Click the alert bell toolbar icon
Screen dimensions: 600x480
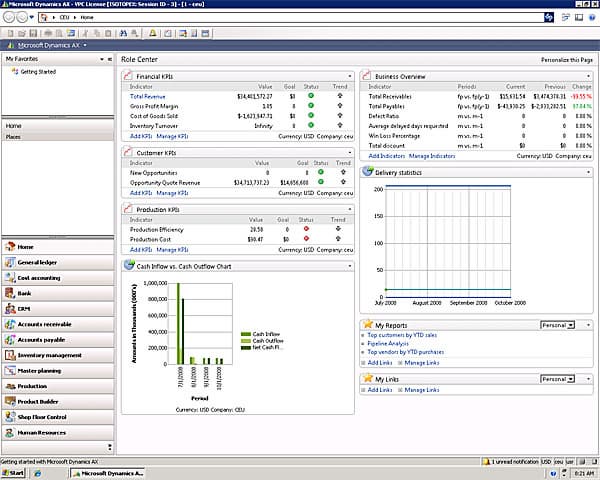coord(153,34)
